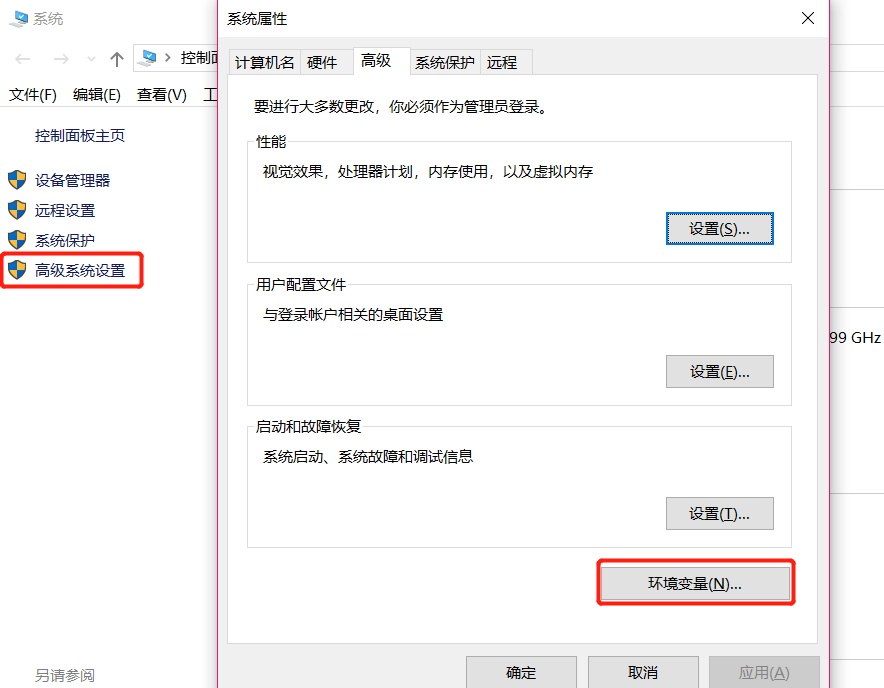
Task: Click the shield icon next to 系统保护
Action: point(17,239)
